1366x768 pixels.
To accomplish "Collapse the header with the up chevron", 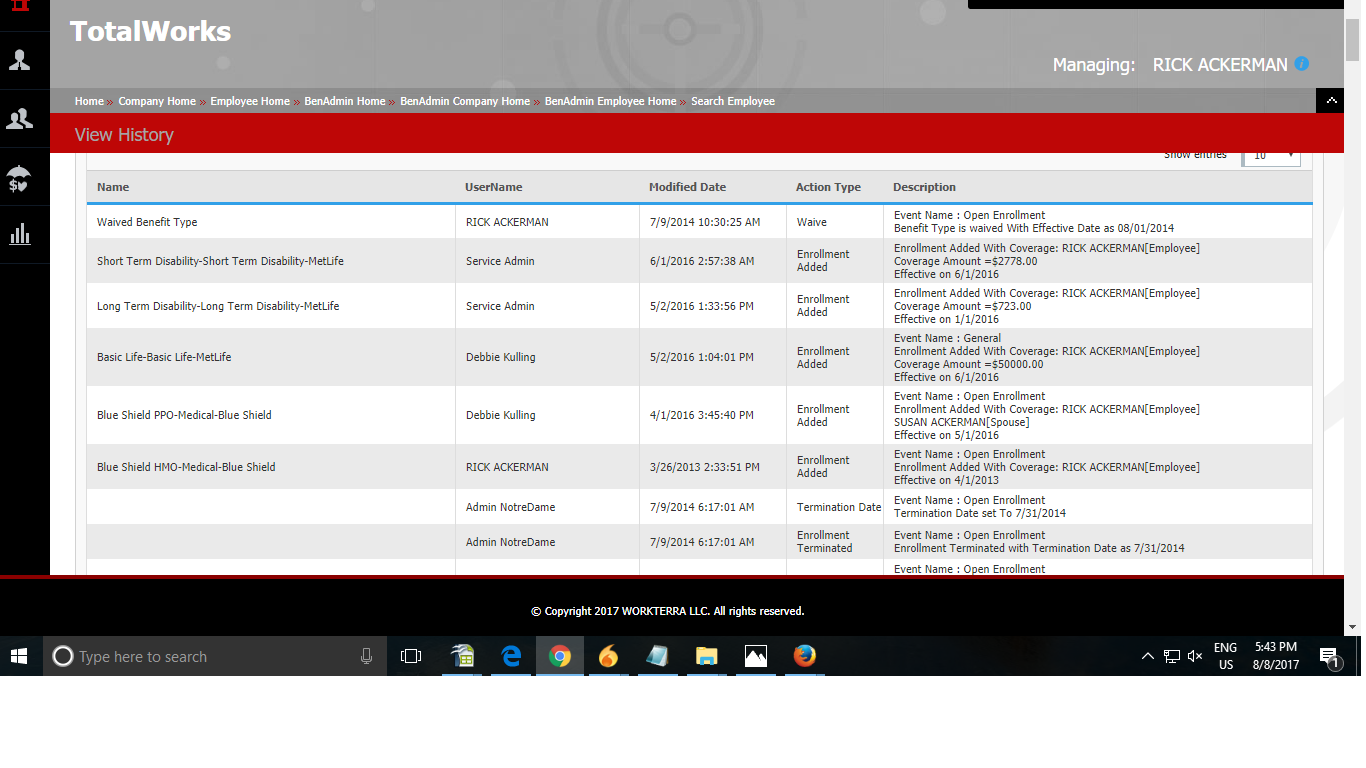I will click(1331, 100).
